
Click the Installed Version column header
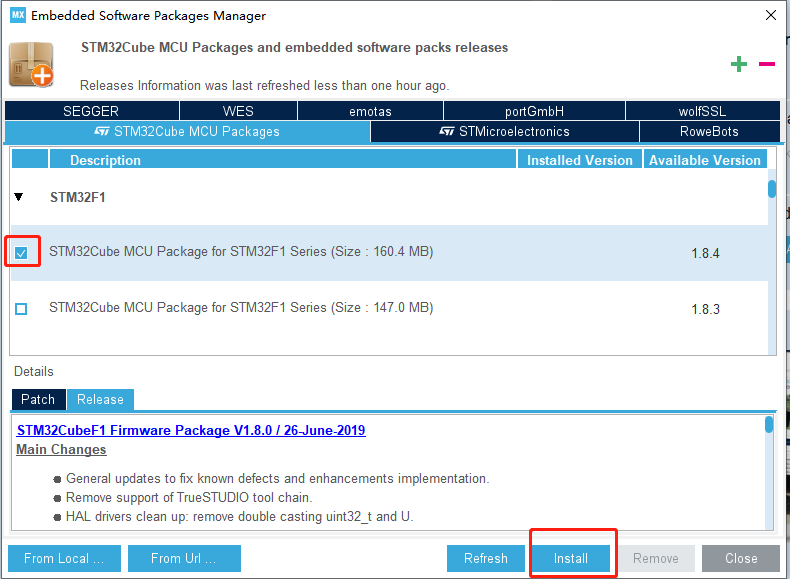pyautogui.click(x=580, y=159)
